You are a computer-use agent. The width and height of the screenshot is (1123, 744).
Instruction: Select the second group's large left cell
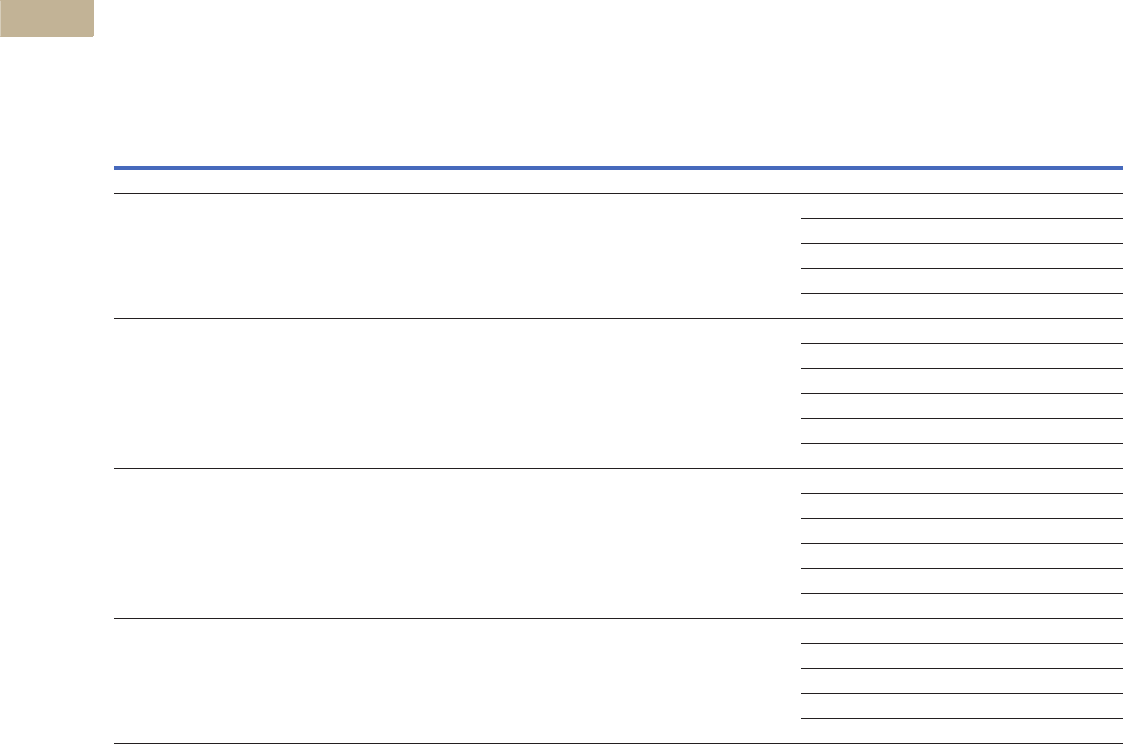[457, 393]
